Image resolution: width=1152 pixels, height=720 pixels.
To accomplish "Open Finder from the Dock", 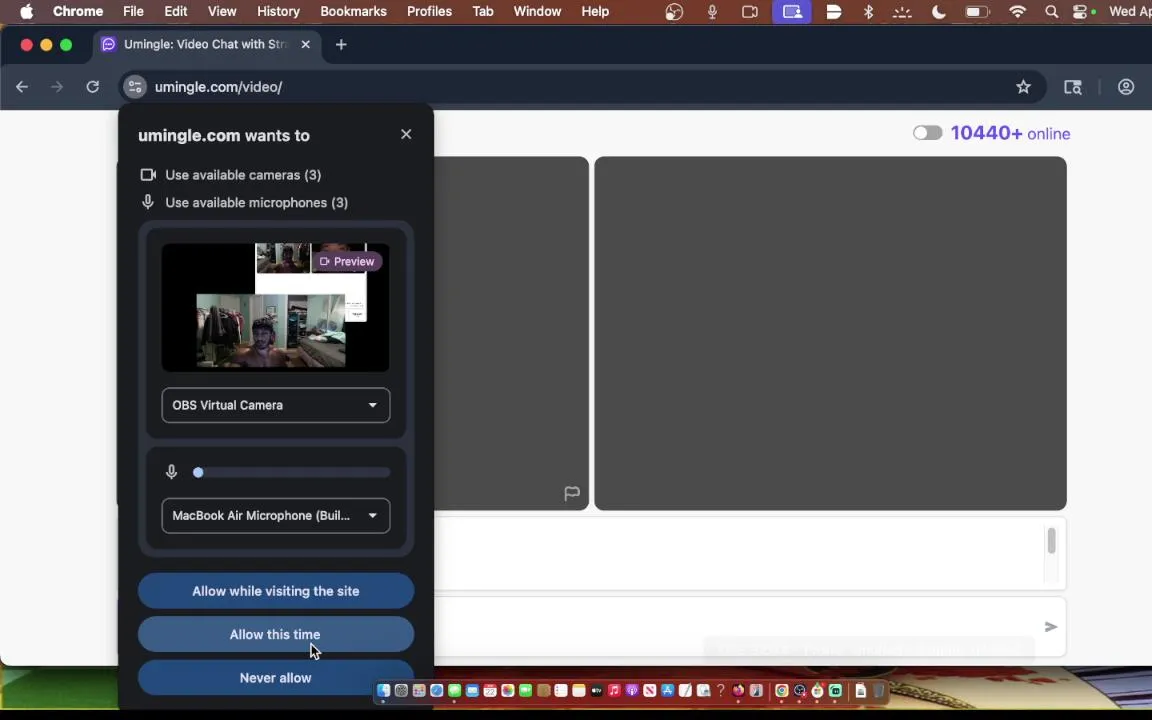I will tap(384, 691).
